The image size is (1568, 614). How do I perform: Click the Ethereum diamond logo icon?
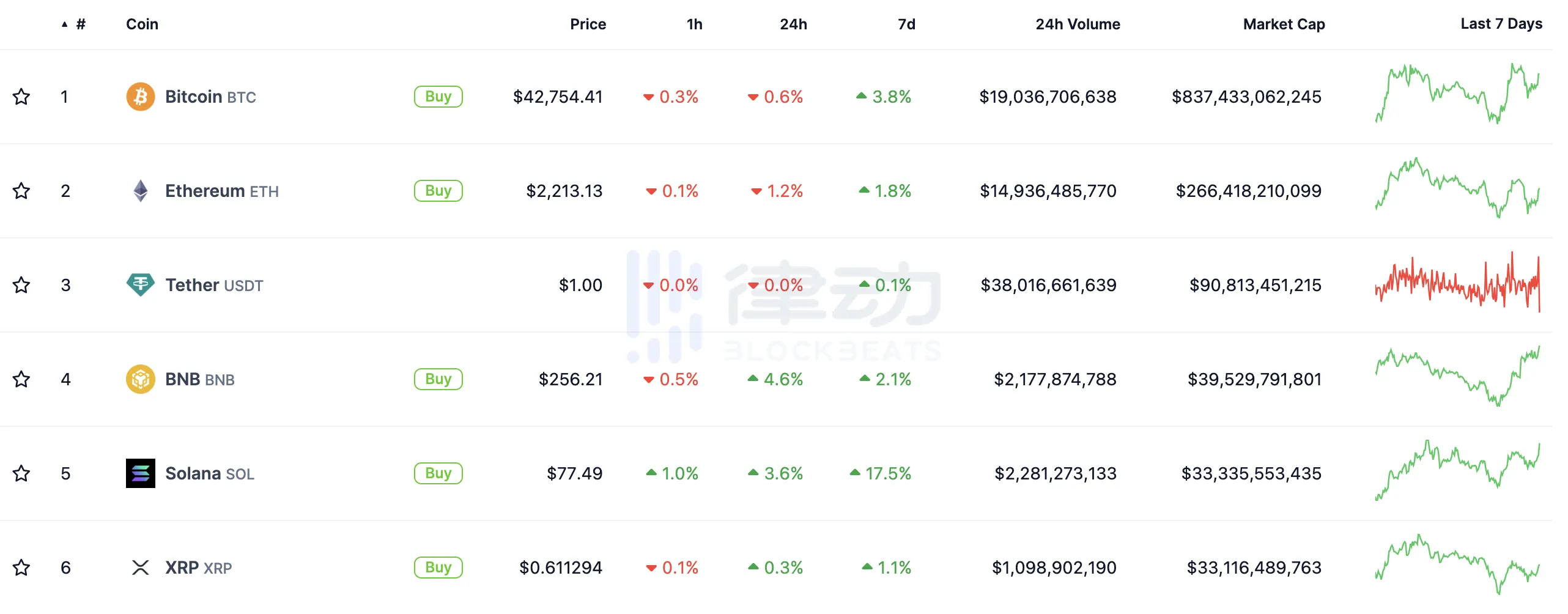click(x=140, y=191)
